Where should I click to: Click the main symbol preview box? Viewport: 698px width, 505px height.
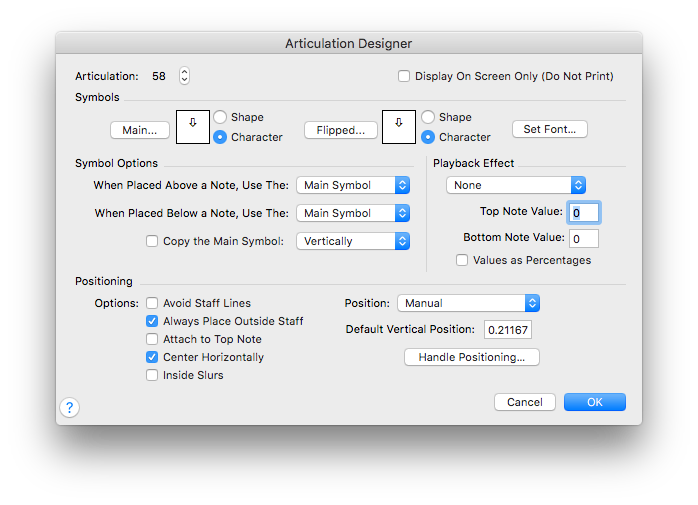coord(192,127)
